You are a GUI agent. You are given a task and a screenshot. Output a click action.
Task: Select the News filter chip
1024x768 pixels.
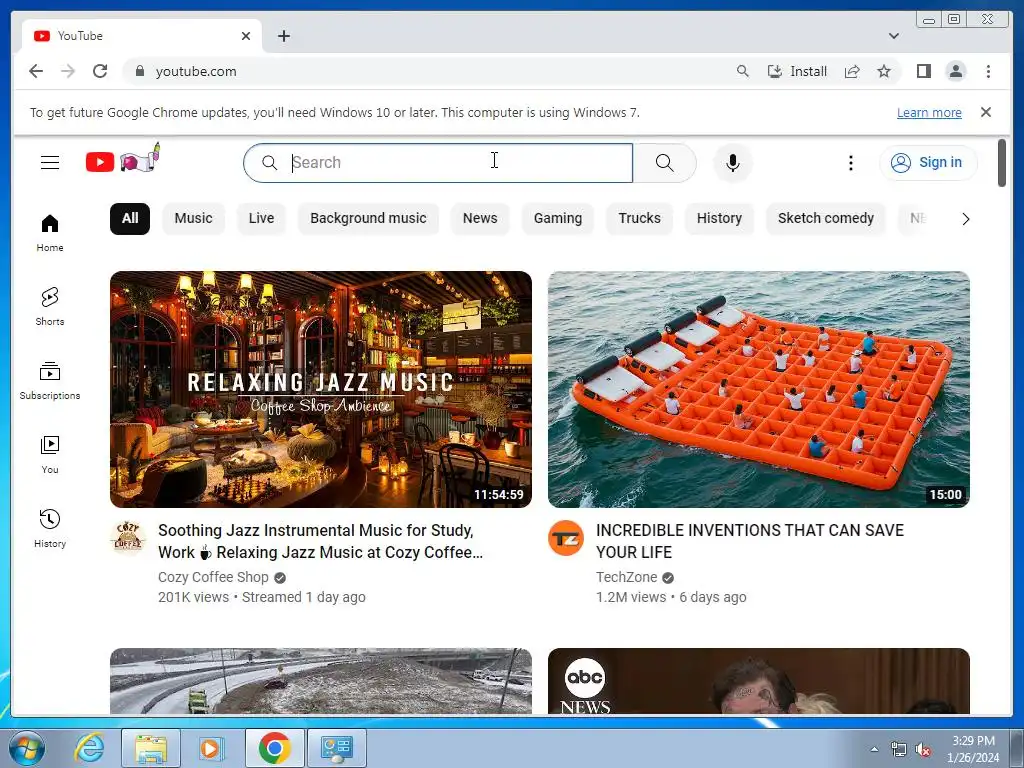pos(480,218)
